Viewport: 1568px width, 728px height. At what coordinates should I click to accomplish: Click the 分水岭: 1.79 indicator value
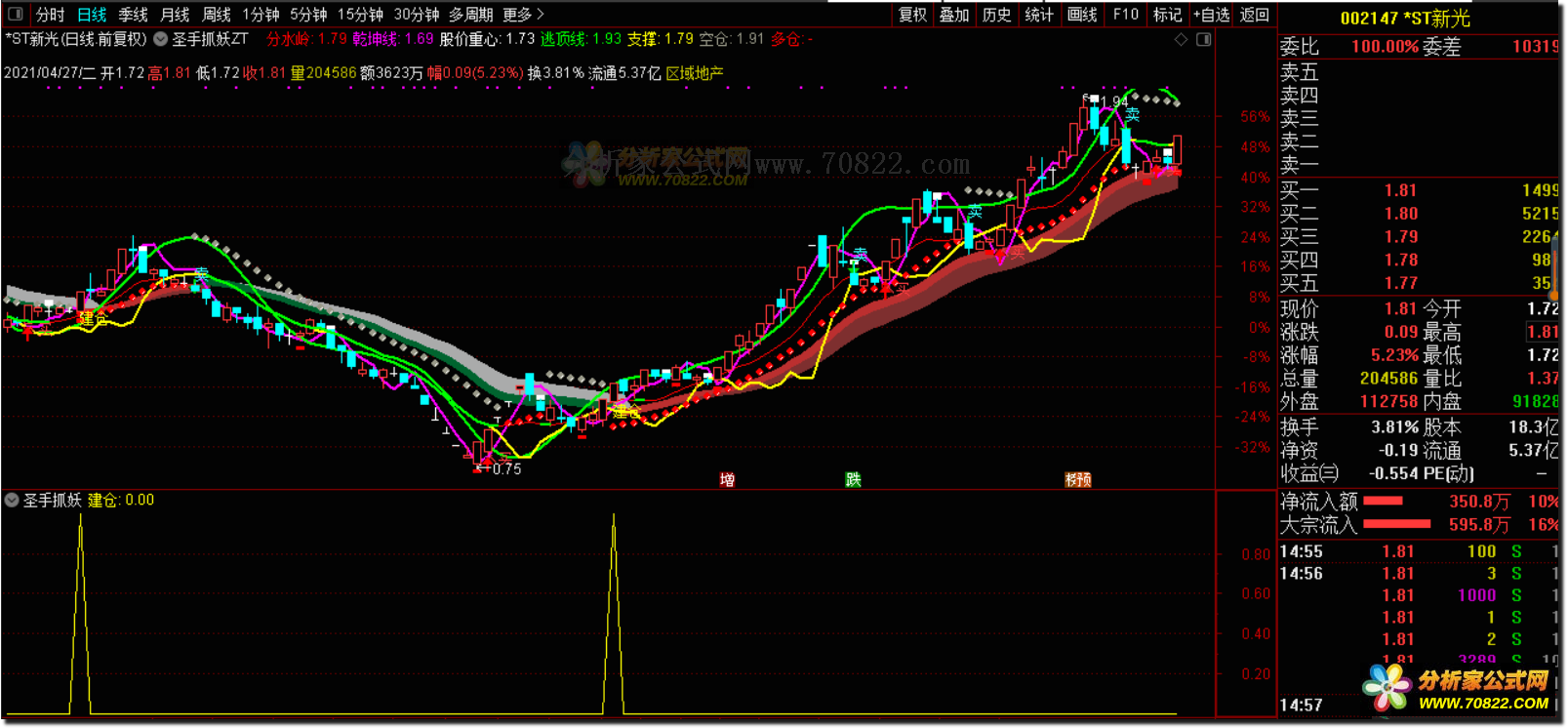pos(307,40)
